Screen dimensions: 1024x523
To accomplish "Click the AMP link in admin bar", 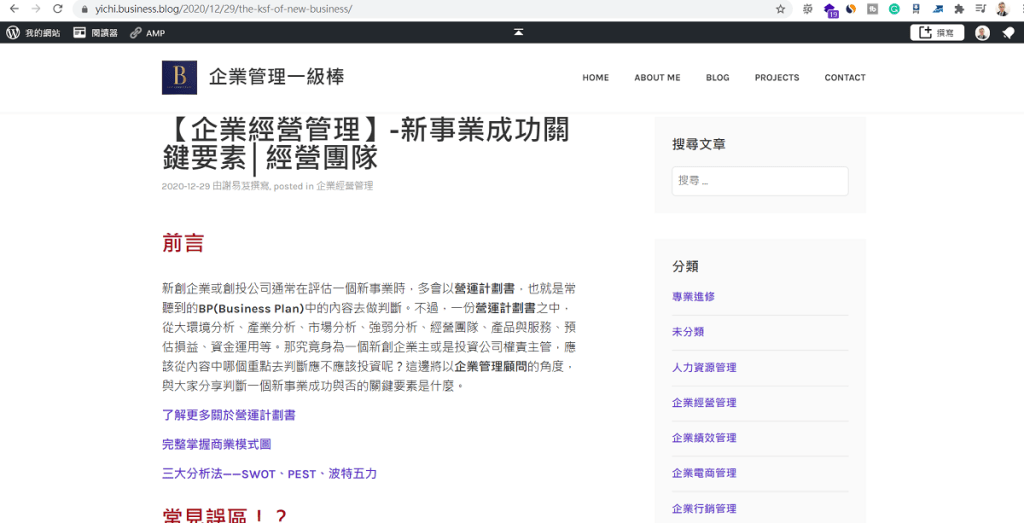I will click(148, 33).
